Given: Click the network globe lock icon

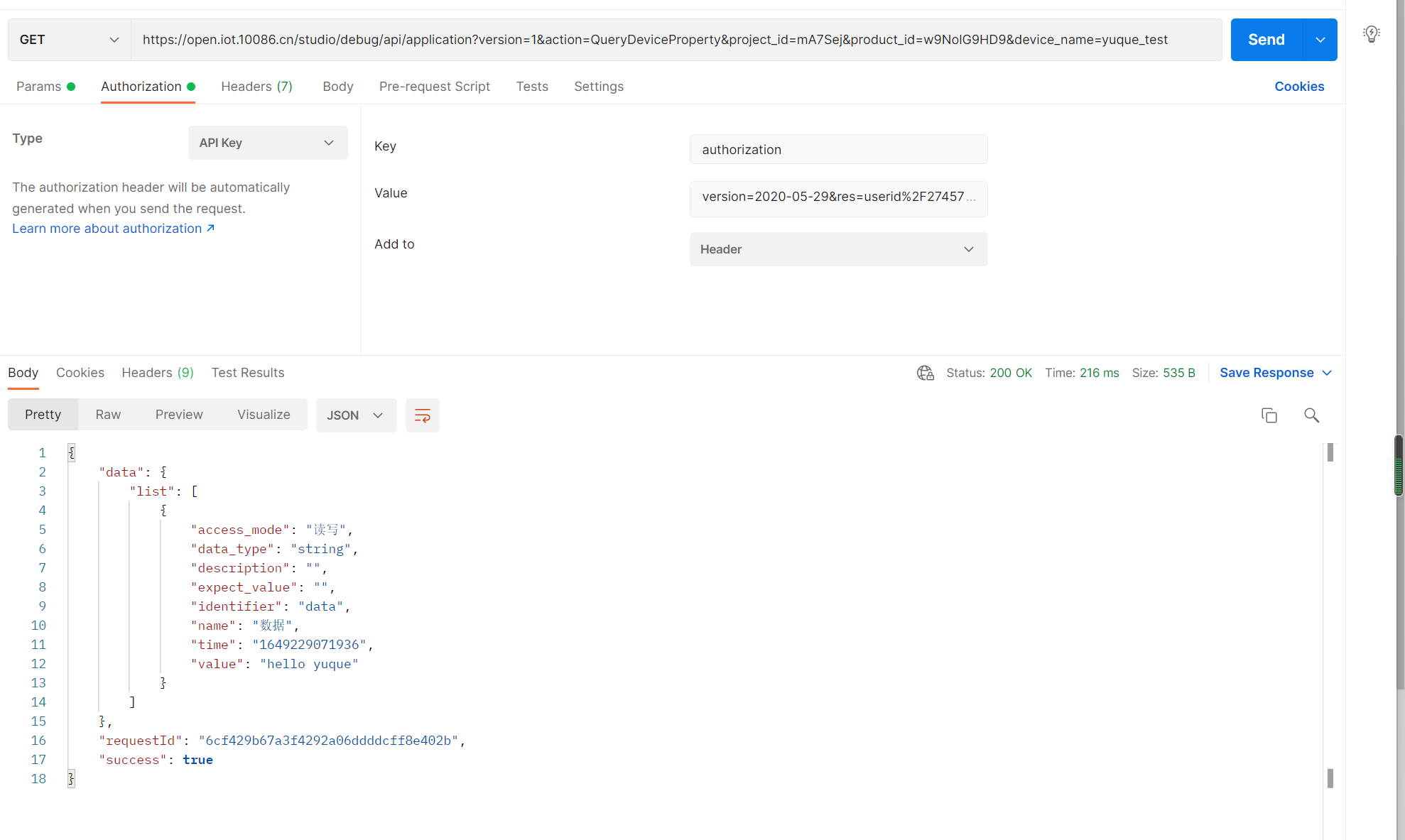Looking at the screenshot, I should coord(925,373).
